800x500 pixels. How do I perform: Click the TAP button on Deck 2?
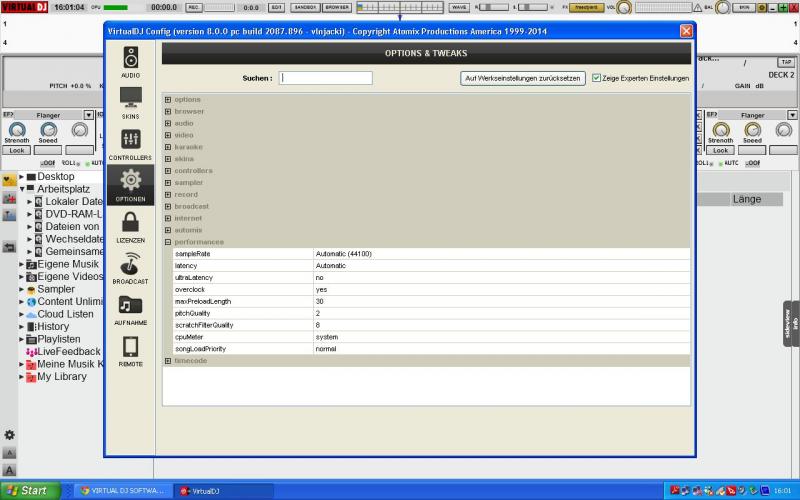[x=786, y=62]
